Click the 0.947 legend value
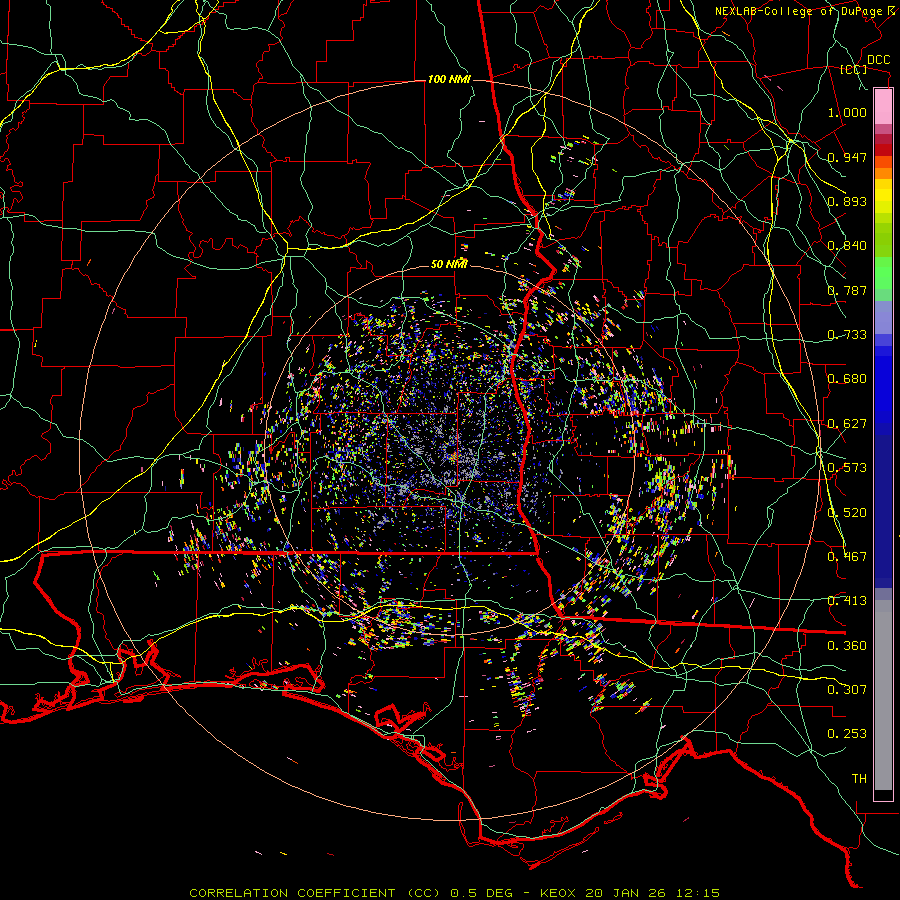 coord(847,157)
